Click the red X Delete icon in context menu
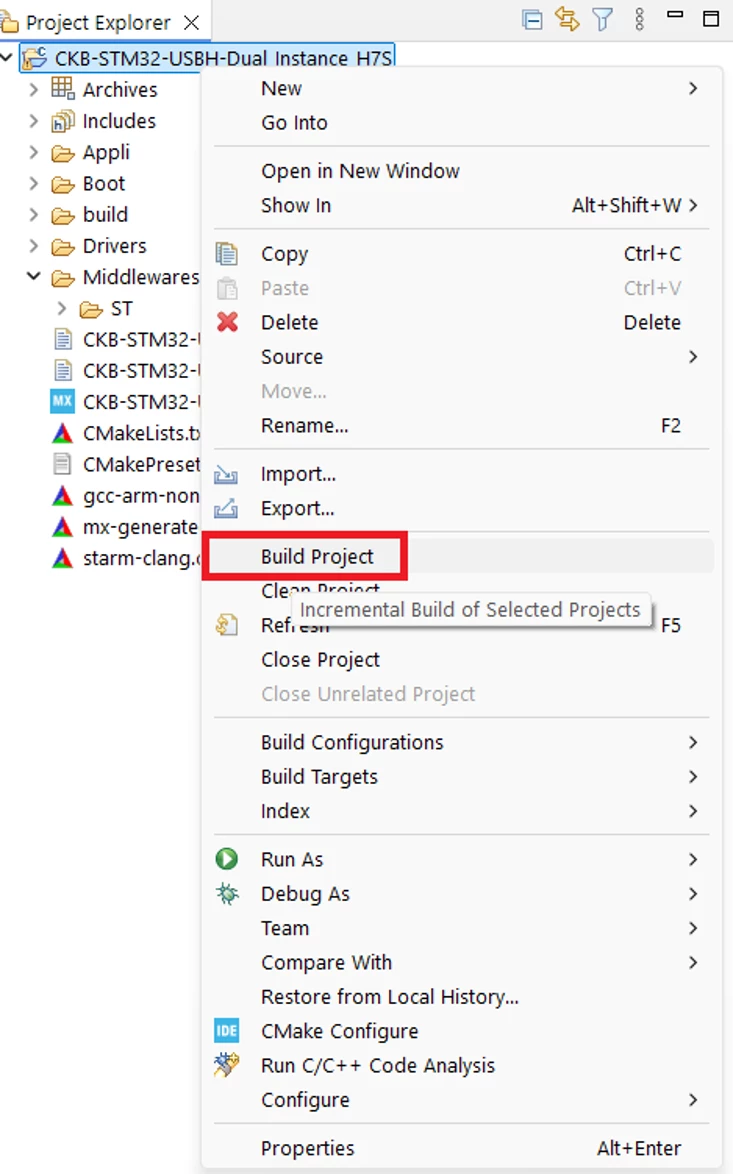The image size is (733, 1174). [228, 322]
